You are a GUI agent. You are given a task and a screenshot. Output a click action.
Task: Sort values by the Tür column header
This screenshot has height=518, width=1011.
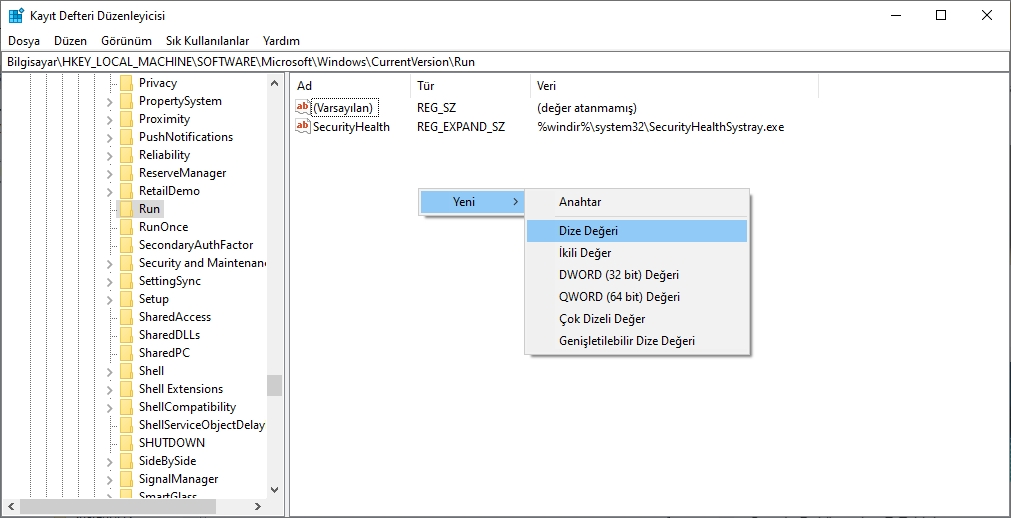(x=470, y=86)
